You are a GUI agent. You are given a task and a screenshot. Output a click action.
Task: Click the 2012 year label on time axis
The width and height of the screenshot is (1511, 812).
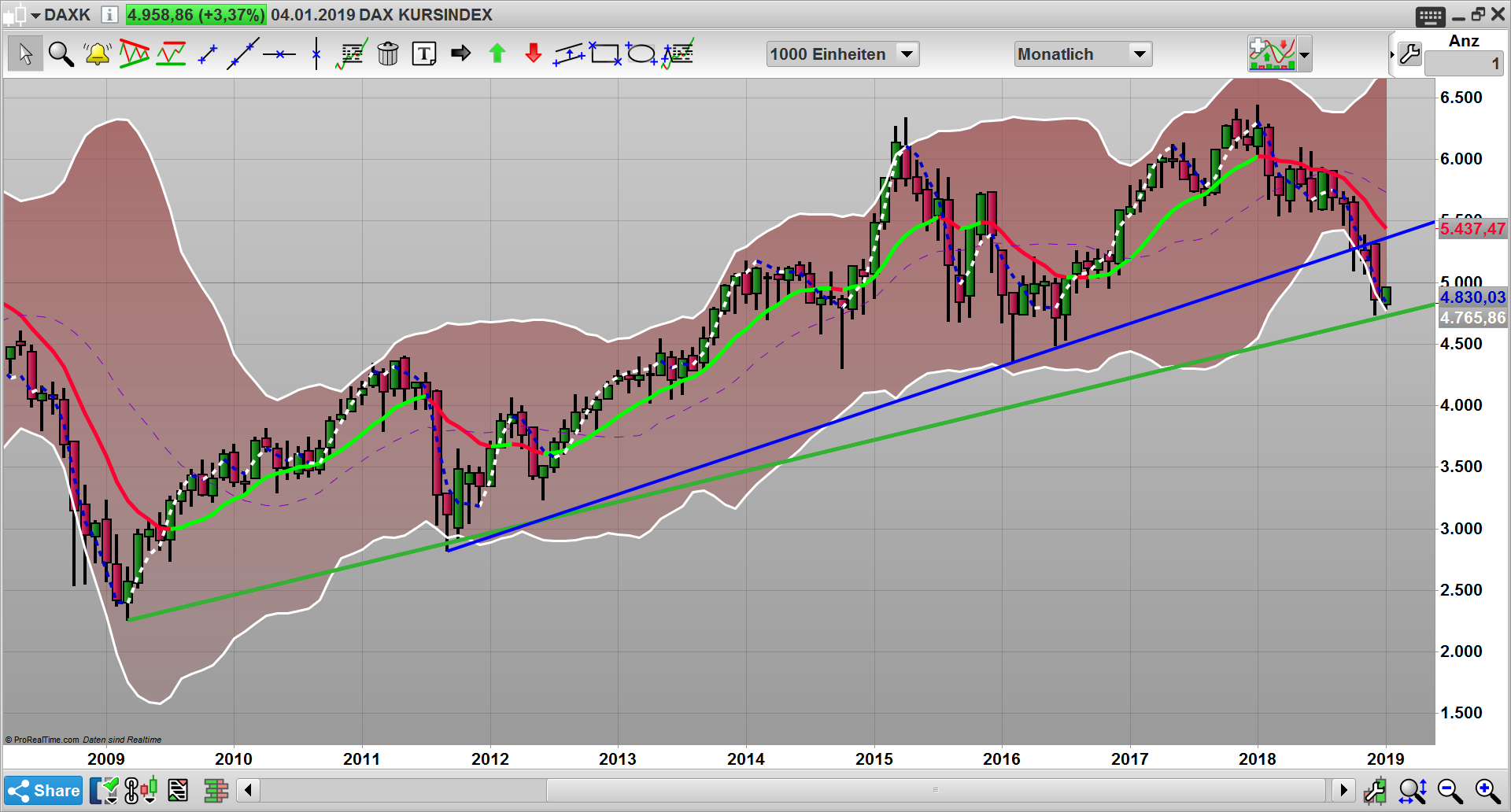click(490, 758)
